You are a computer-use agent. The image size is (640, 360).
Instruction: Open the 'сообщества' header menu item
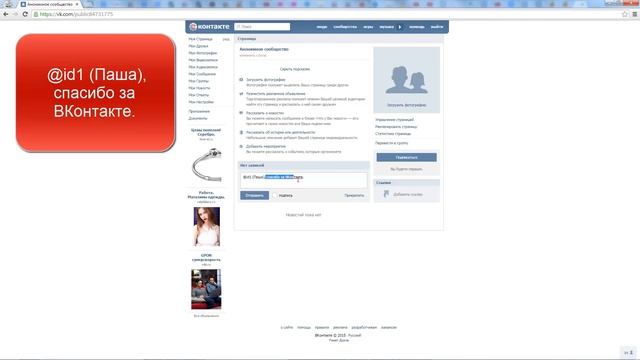345,27
